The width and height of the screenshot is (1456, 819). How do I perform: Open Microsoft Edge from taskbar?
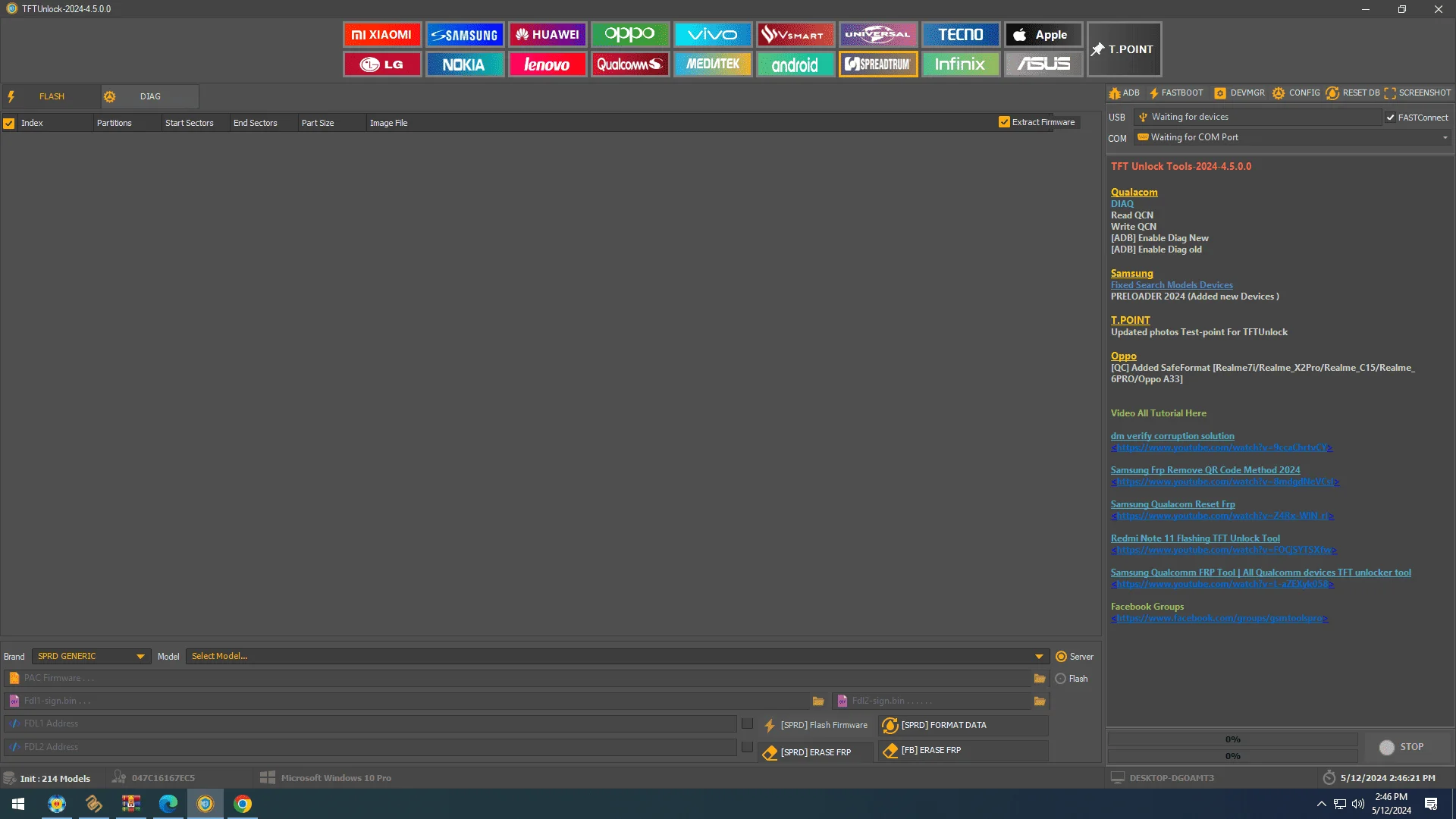(x=168, y=804)
